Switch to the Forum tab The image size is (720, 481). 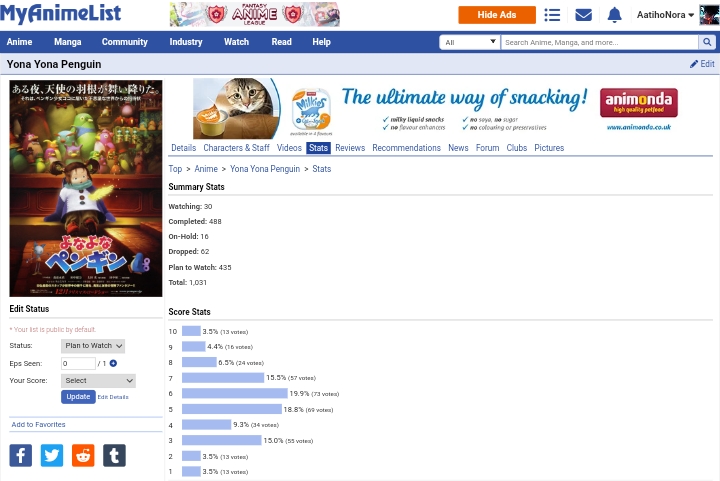click(x=487, y=148)
